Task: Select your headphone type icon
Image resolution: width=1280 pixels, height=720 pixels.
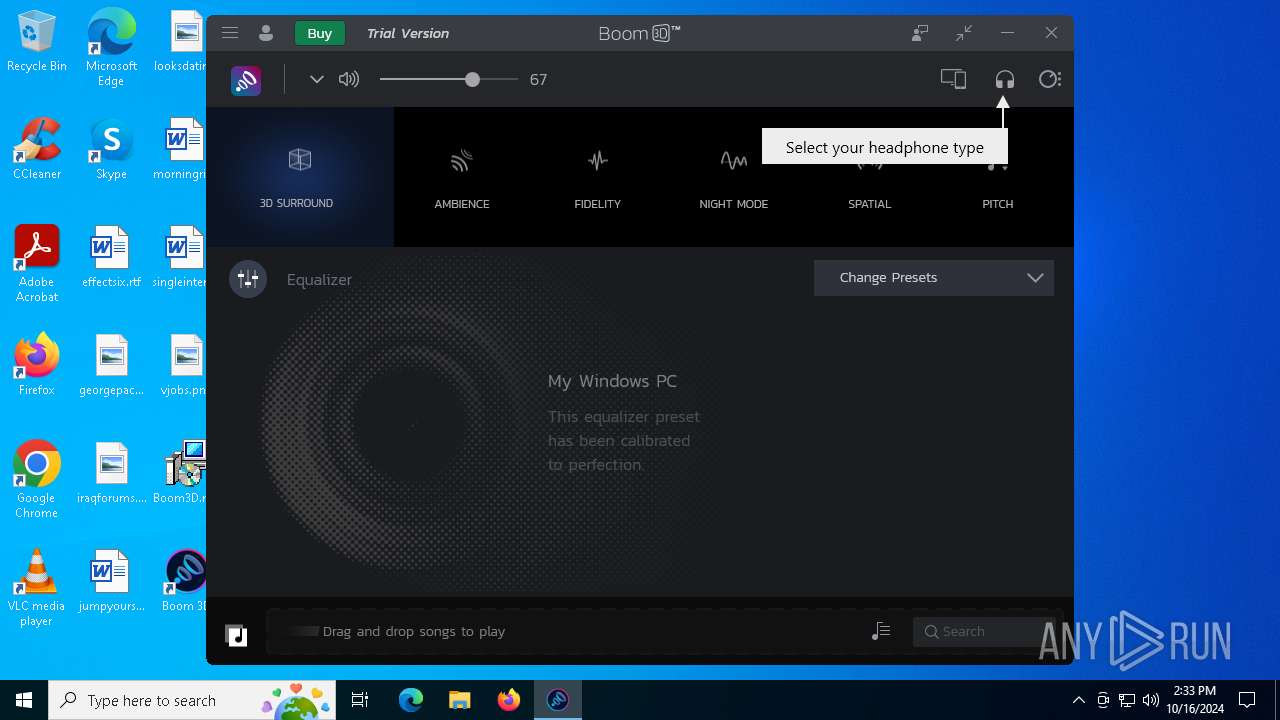Action: click(x=1005, y=79)
